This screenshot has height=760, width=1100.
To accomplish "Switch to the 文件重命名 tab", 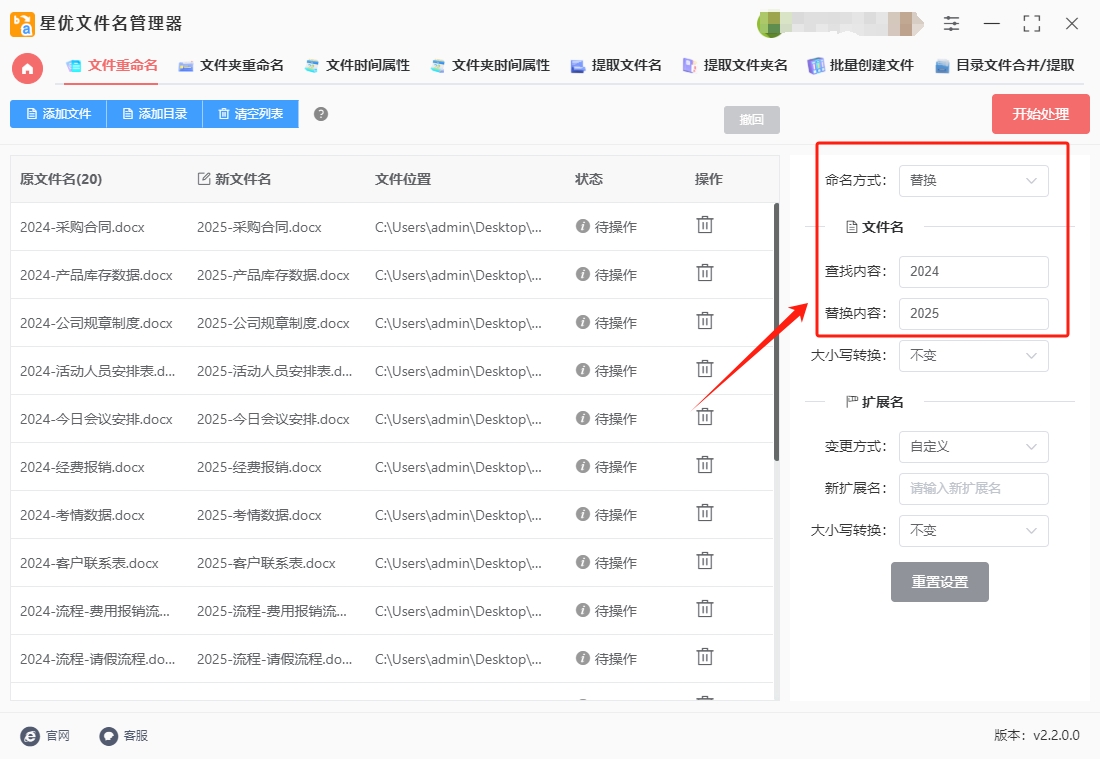I will pos(112,66).
